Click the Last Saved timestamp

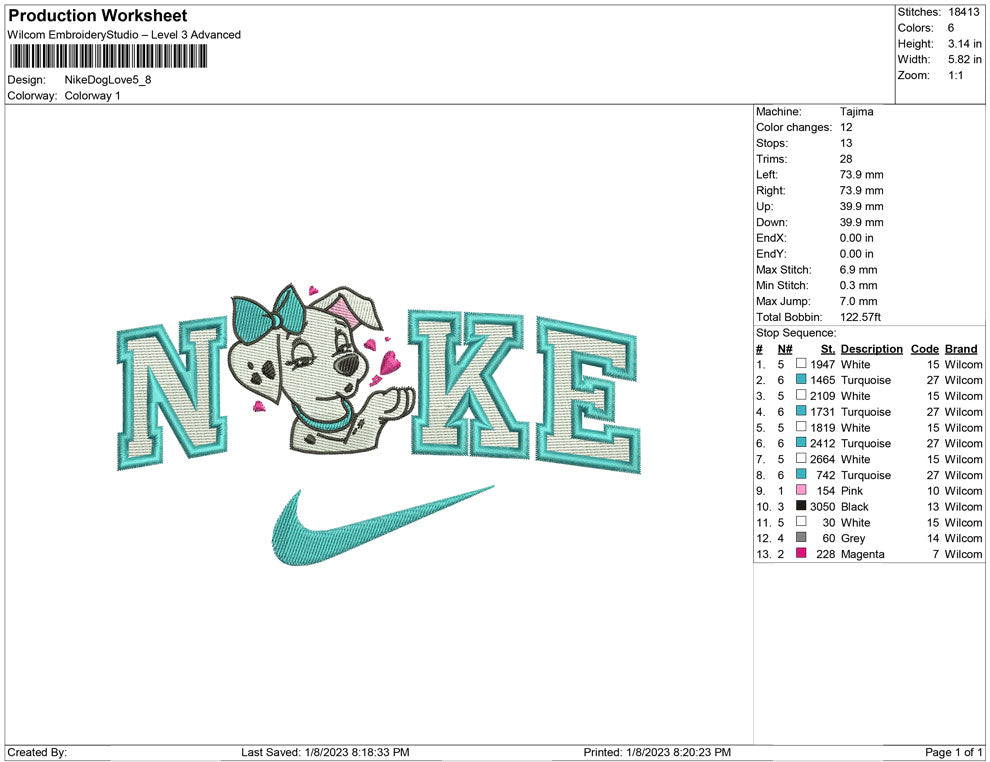pos(325,752)
